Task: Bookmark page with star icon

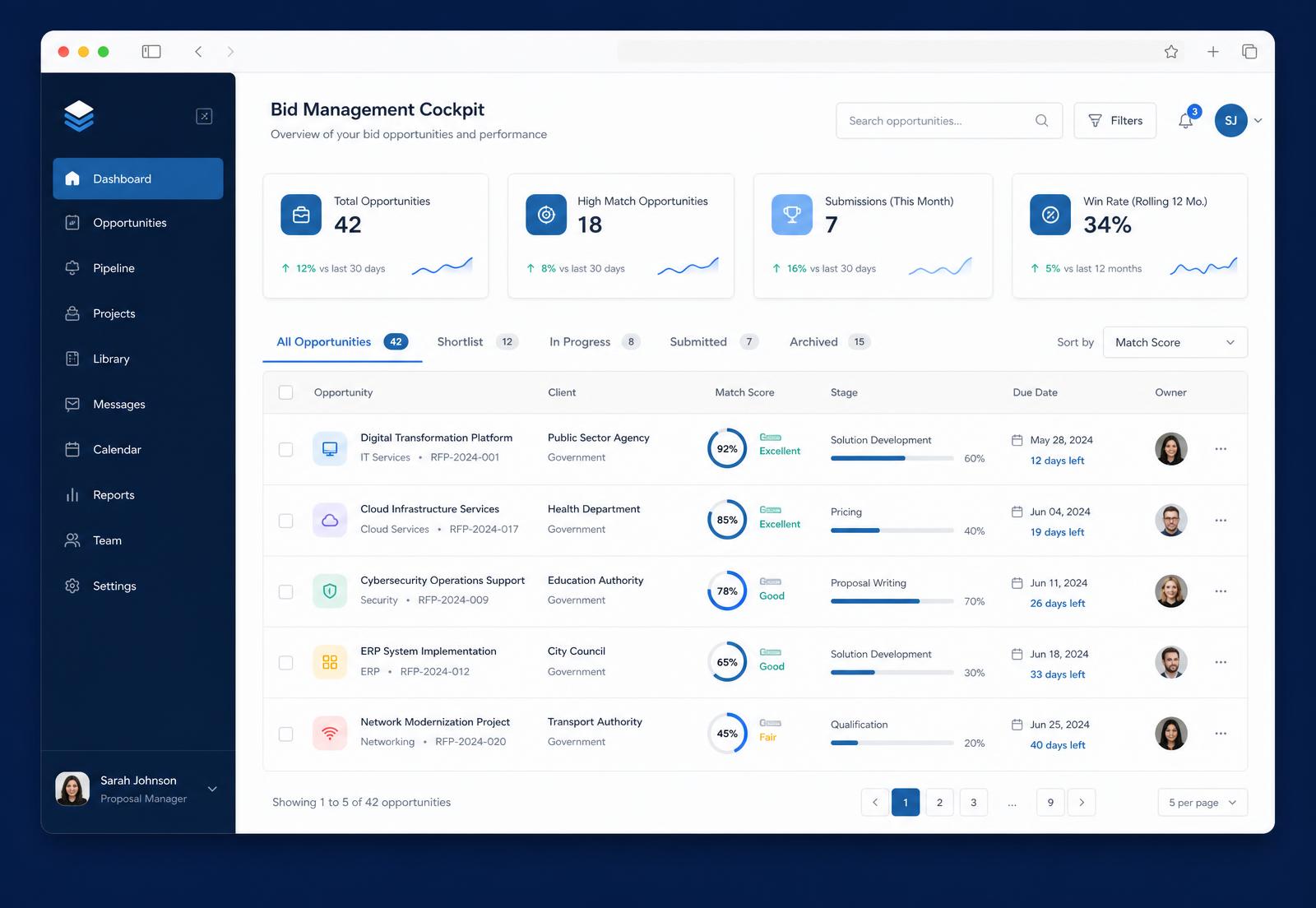Action: pyautogui.click(x=1171, y=52)
